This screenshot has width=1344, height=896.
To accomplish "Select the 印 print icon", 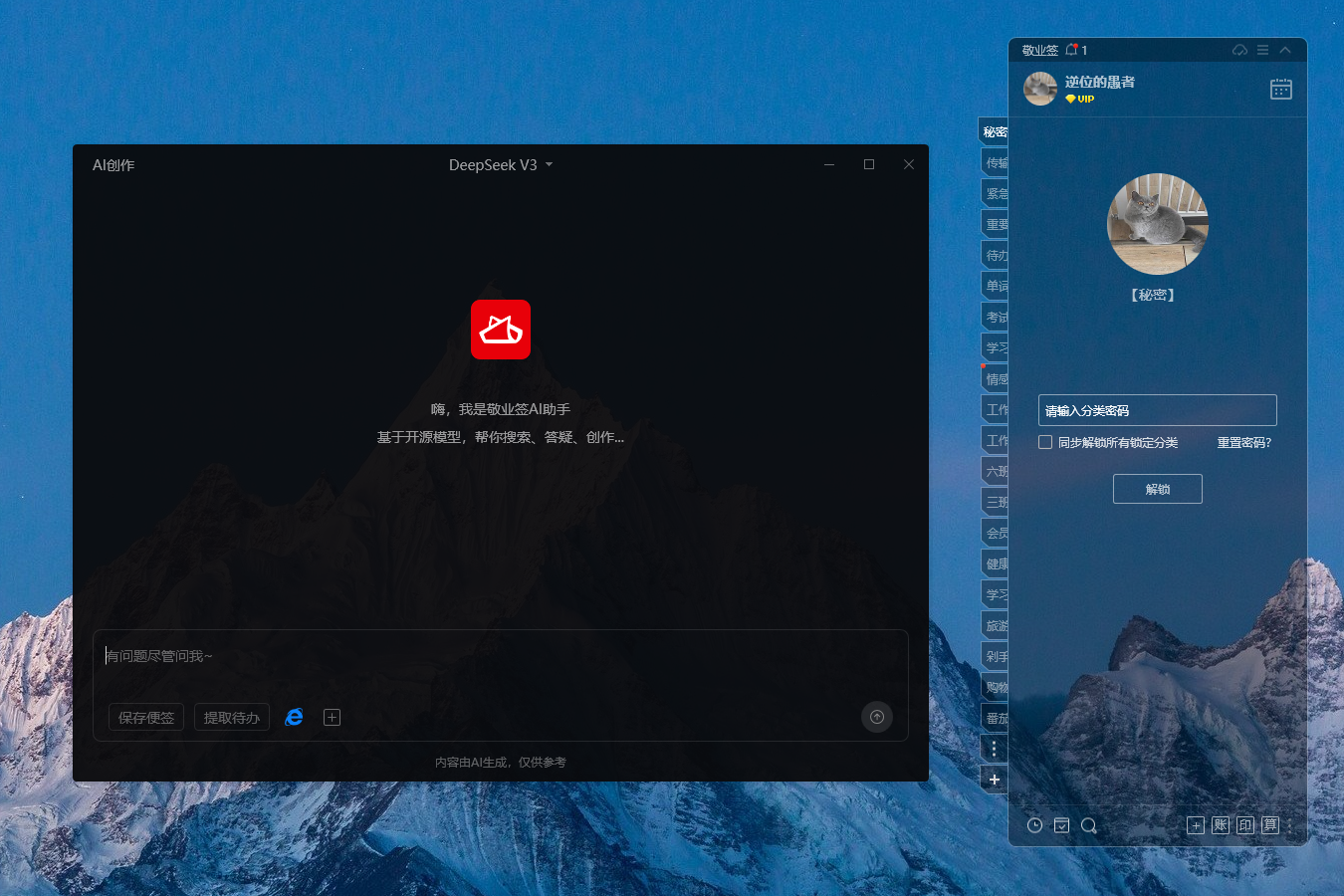I will tap(1244, 825).
